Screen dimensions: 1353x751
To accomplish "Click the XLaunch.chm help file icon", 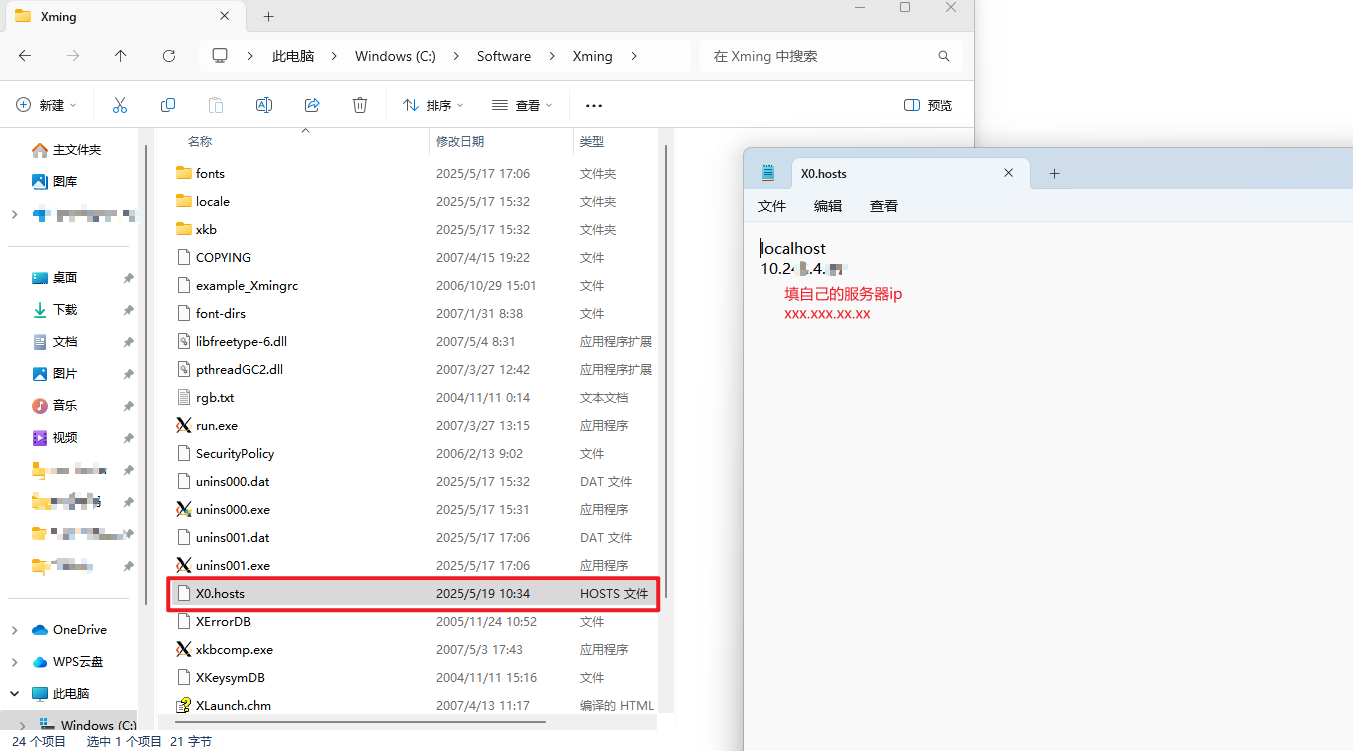I will (x=183, y=705).
